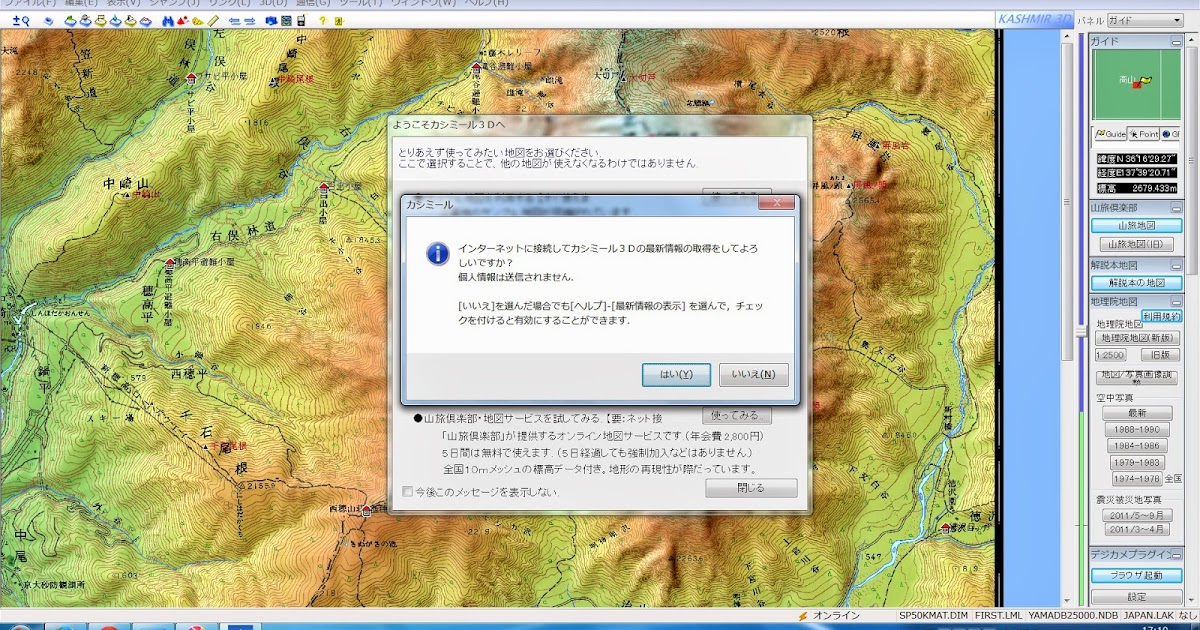
Task: Click the red and blue people icon
Action: pyautogui.click(x=183, y=21)
